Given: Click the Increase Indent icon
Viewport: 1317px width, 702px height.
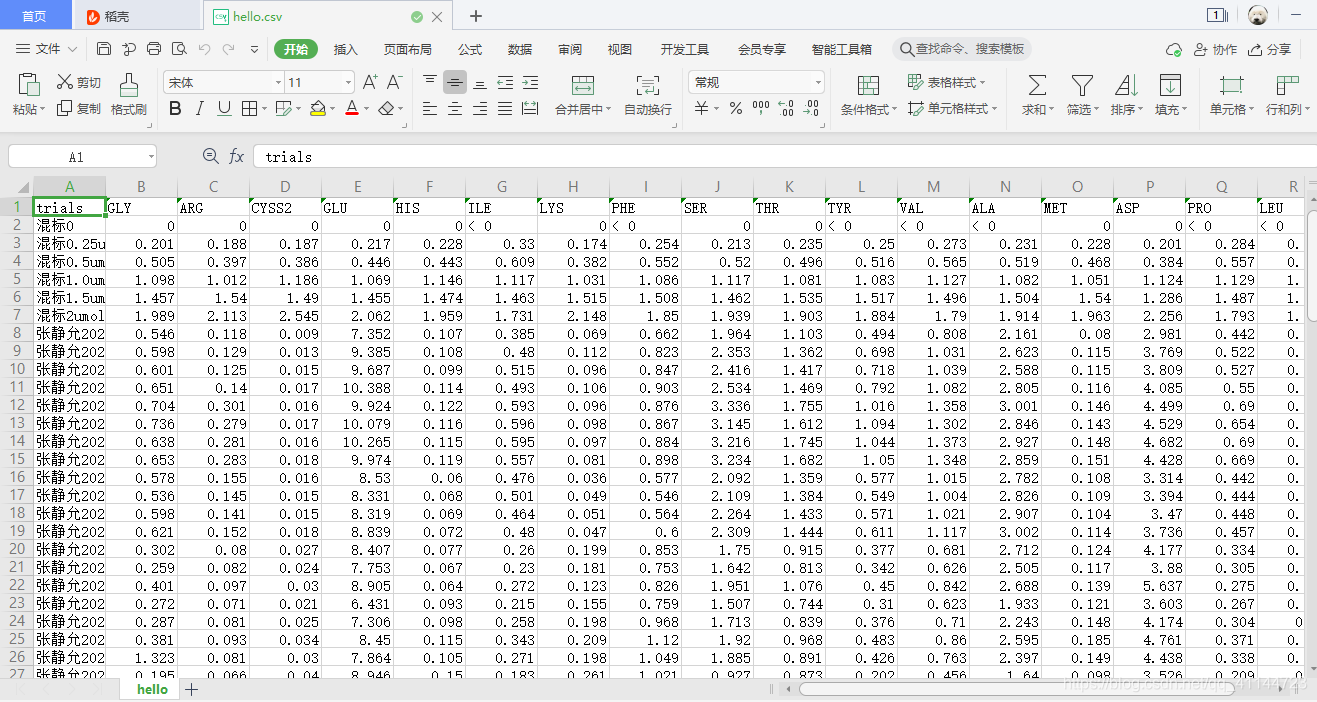Looking at the screenshot, I should (530, 82).
